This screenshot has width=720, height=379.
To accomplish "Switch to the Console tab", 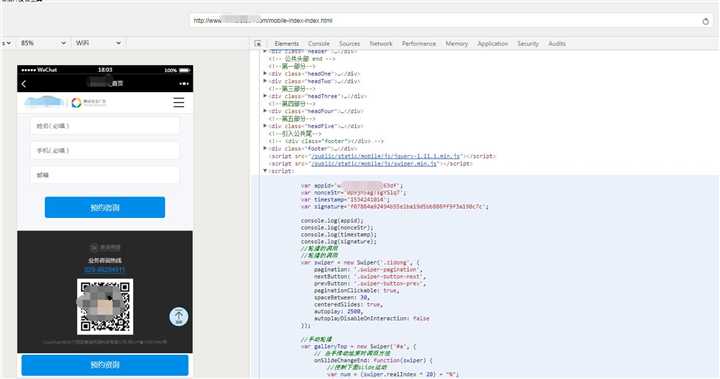I will (x=319, y=44).
